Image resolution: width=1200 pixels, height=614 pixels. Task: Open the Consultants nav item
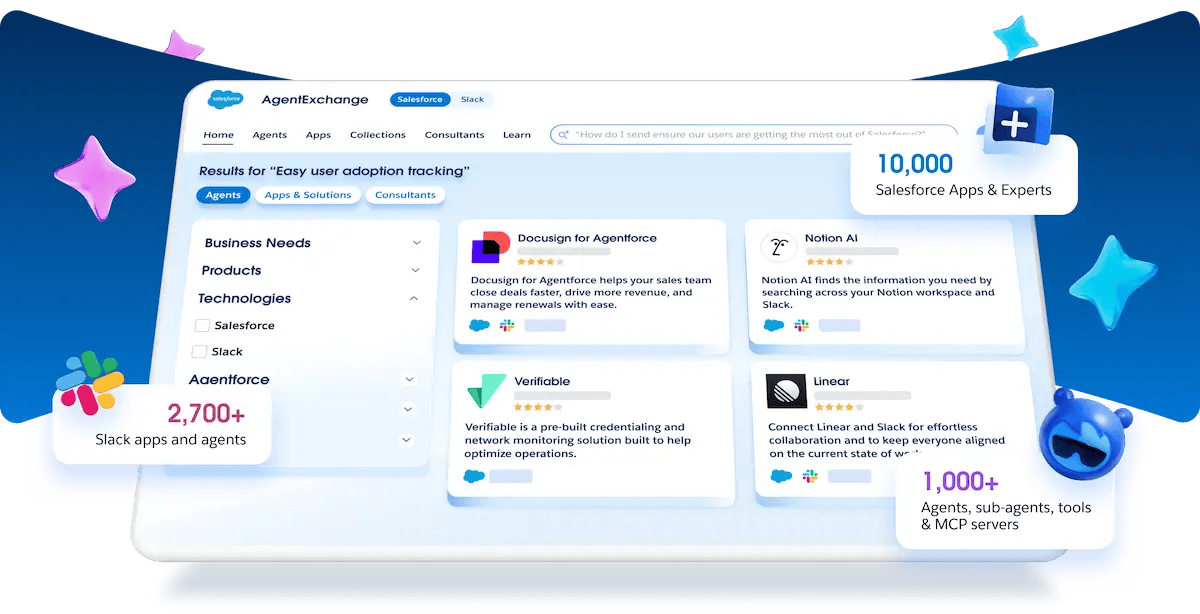[x=454, y=135]
